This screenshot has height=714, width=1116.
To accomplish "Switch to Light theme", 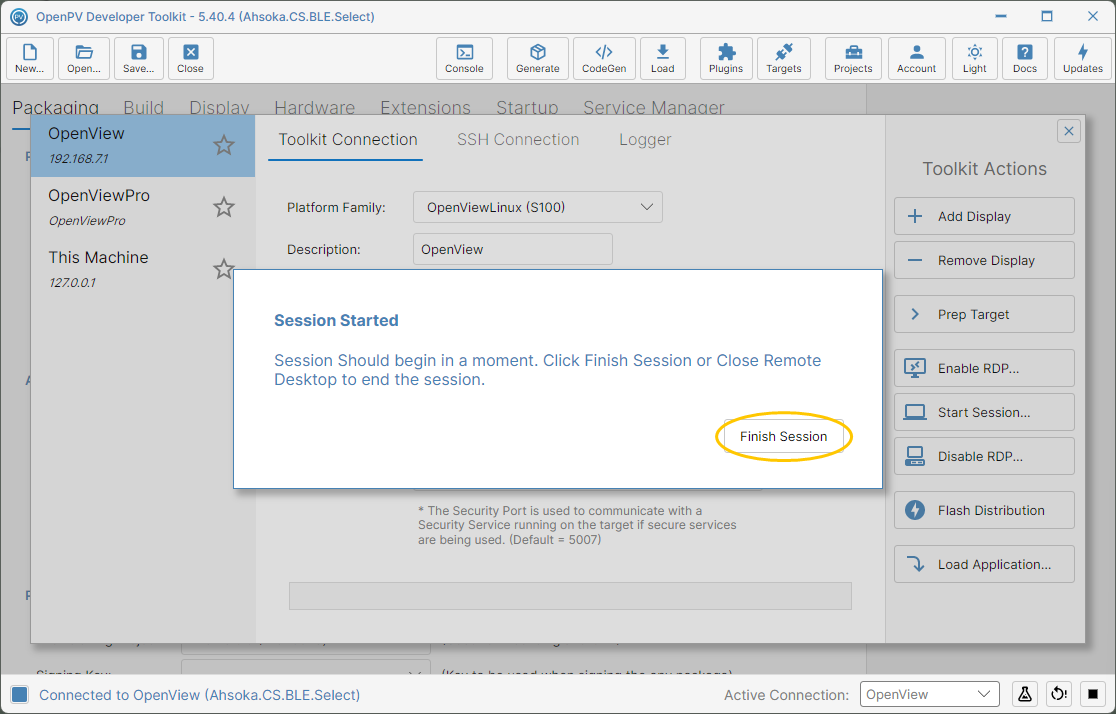I will point(974,58).
